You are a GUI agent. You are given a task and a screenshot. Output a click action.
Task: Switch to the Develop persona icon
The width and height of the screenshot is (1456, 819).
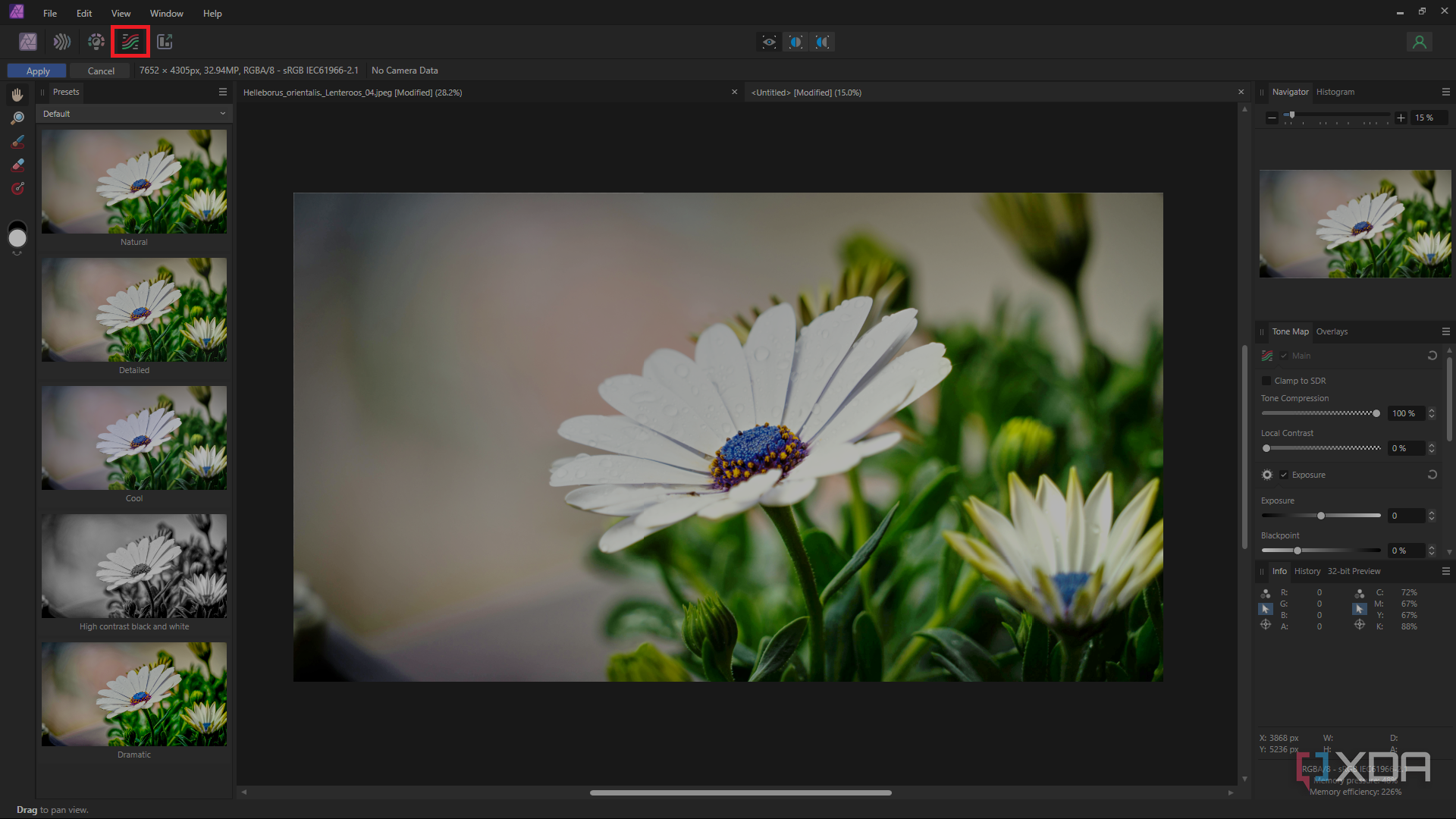tap(96, 42)
